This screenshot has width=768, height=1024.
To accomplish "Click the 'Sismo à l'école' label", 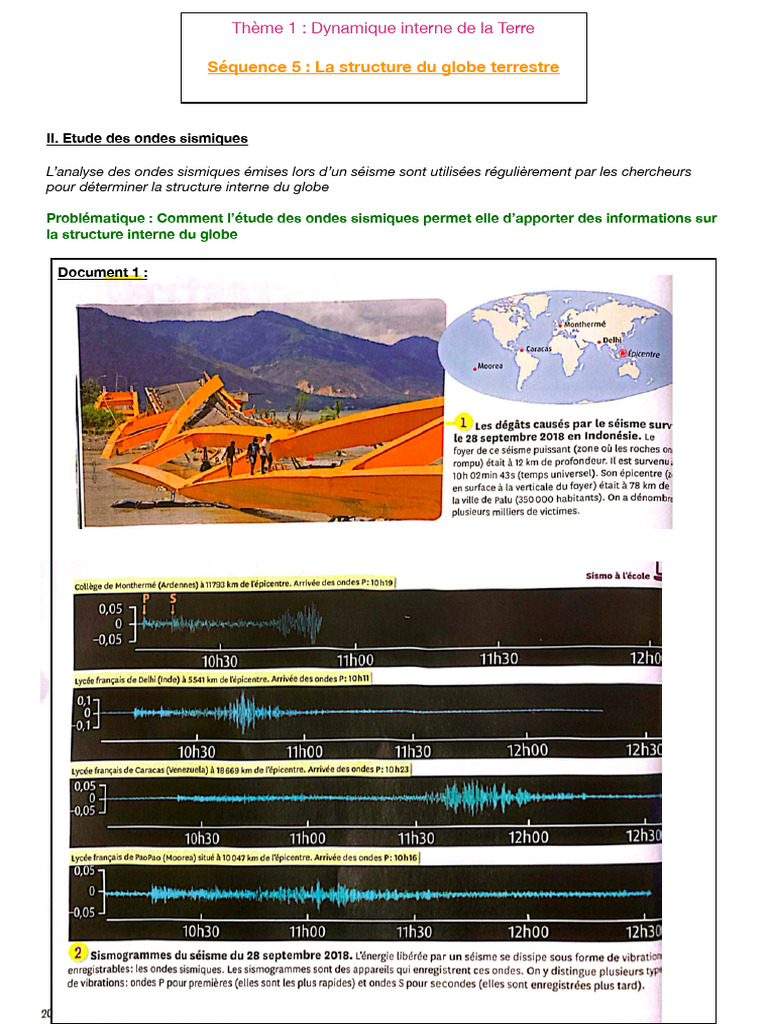I will point(618,576).
